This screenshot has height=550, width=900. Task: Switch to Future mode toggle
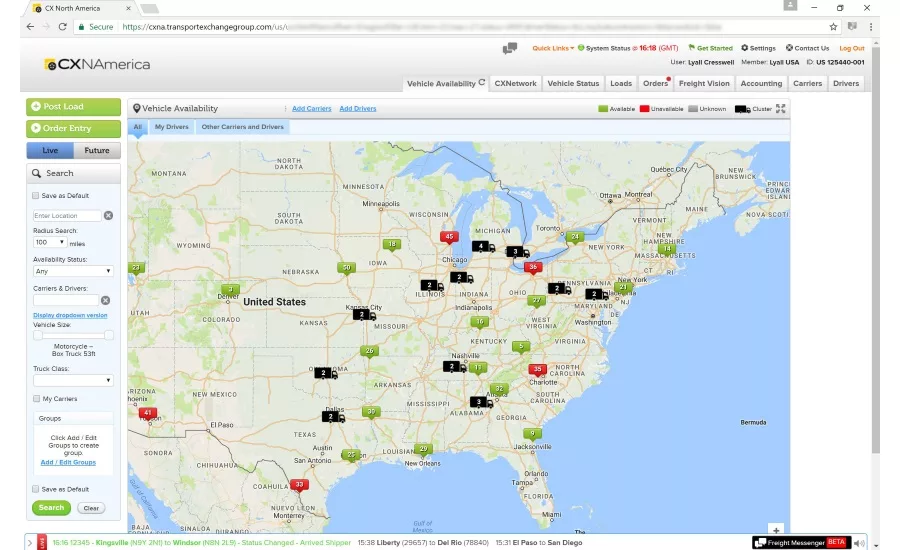(x=97, y=150)
